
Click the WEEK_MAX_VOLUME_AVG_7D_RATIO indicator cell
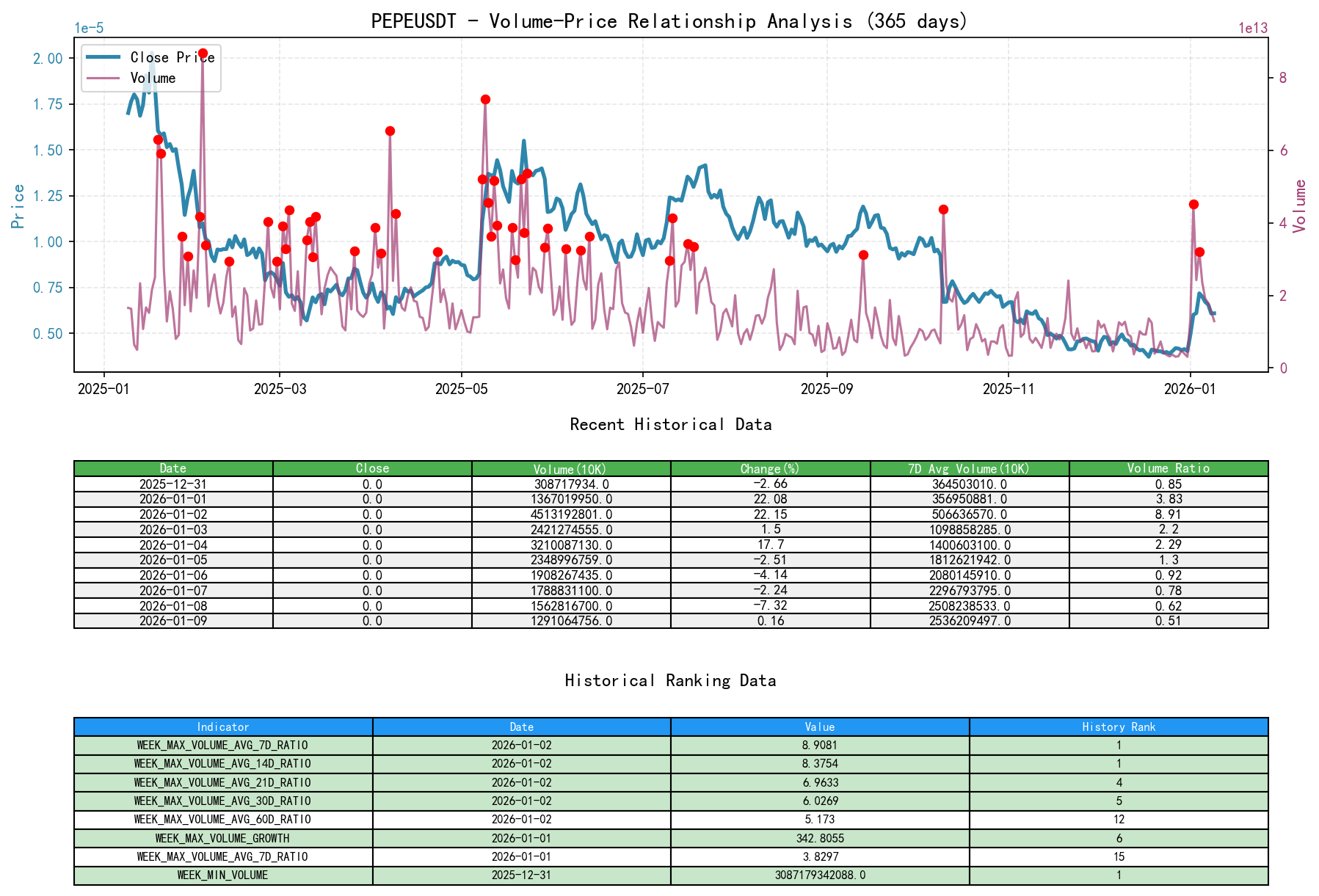(x=222, y=745)
